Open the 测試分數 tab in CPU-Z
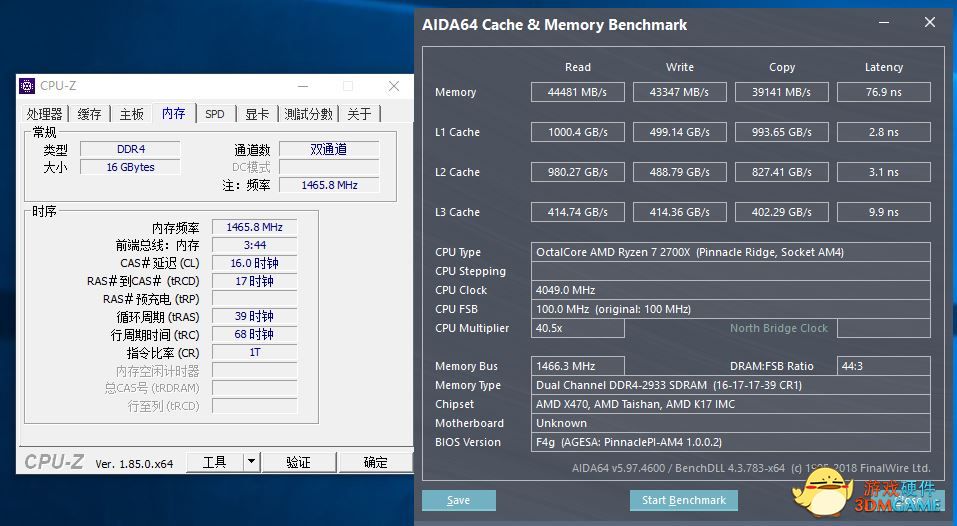Viewport: 957px width, 526px height. [308, 114]
